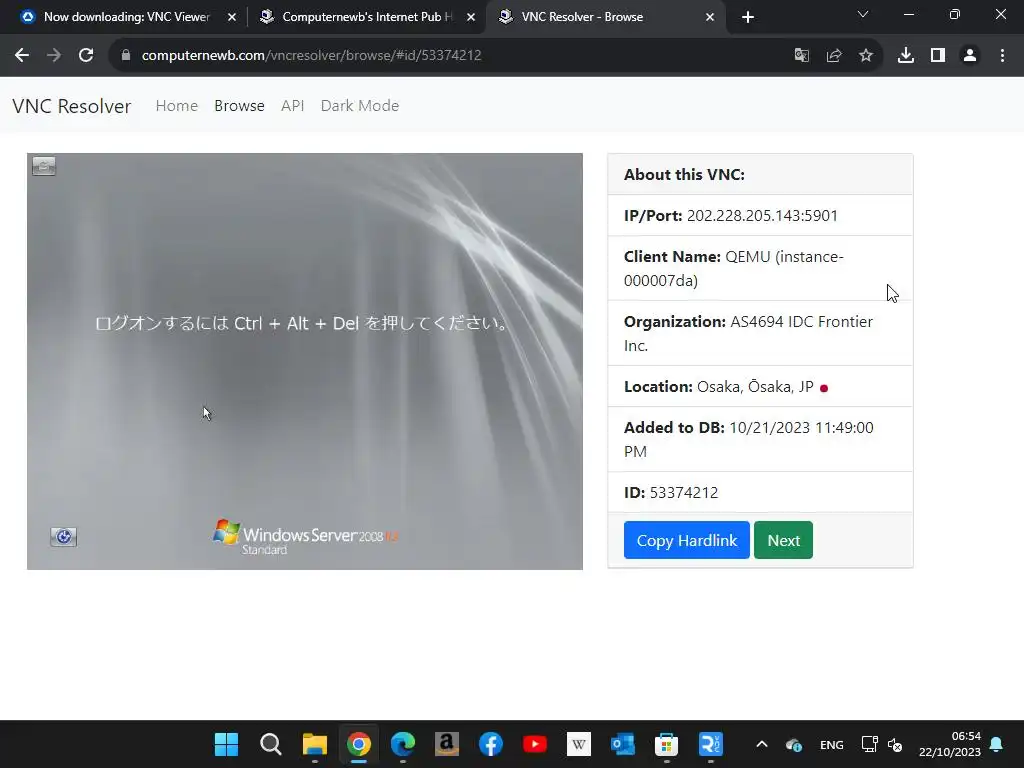Open Facebook from taskbar

(490, 744)
